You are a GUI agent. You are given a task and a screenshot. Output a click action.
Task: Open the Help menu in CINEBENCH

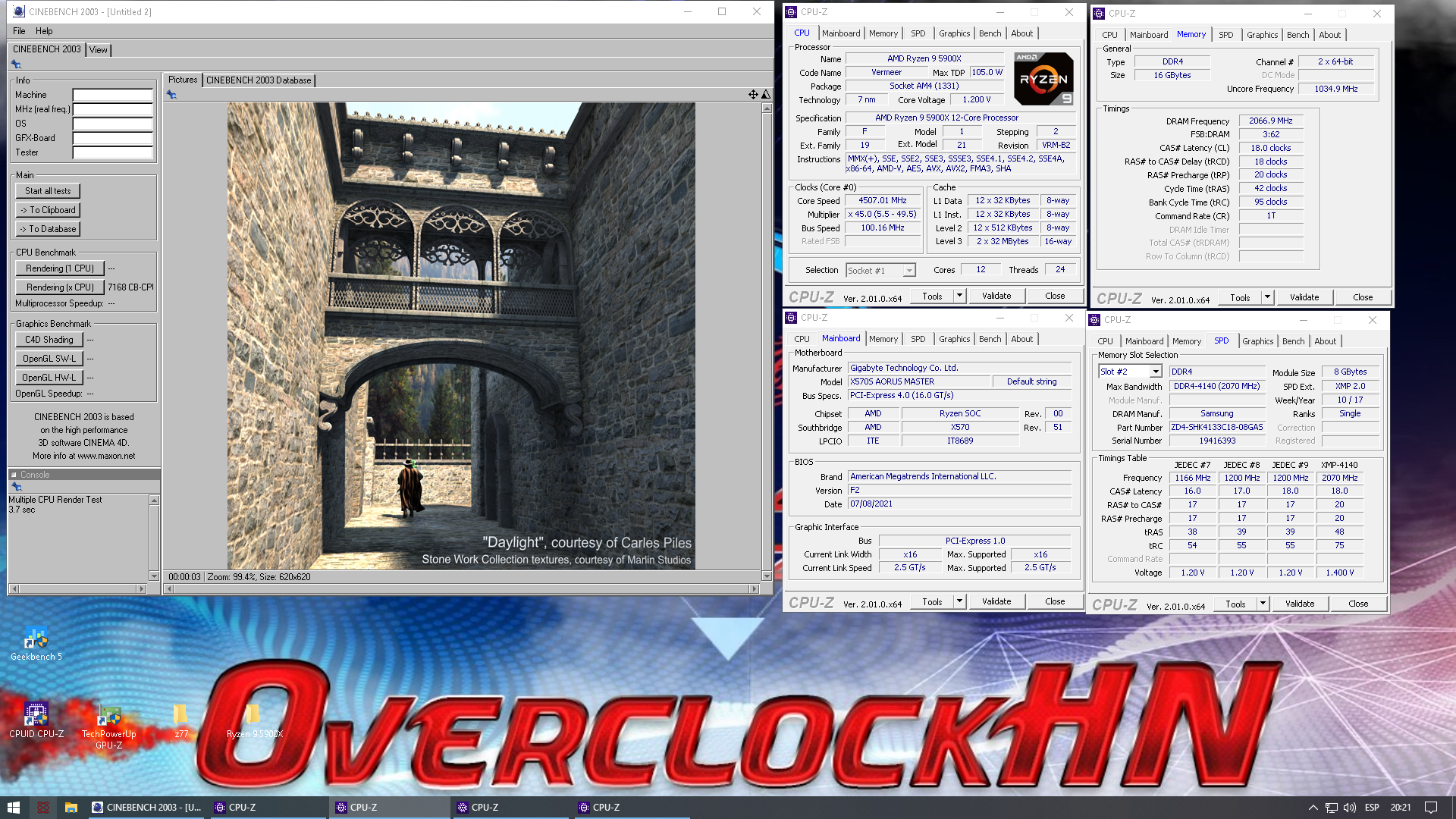click(x=44, y=31)
